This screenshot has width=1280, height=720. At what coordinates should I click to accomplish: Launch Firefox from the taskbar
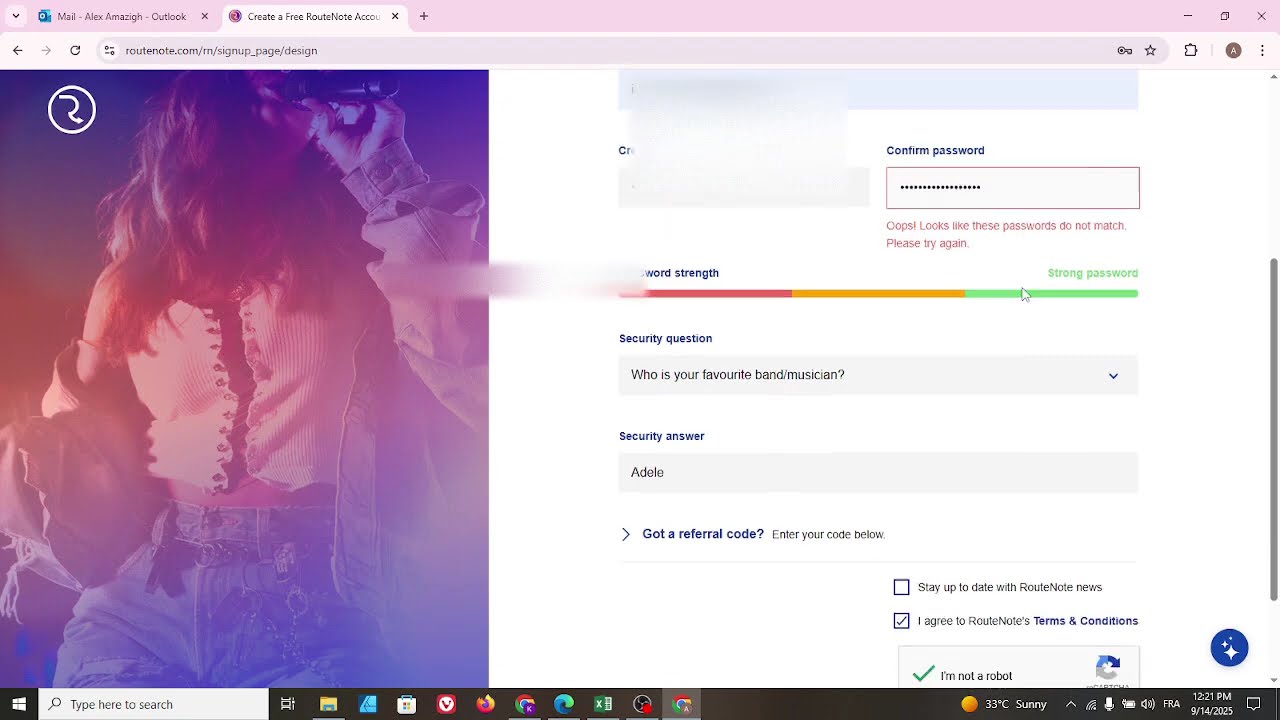(x=485, y=704)
